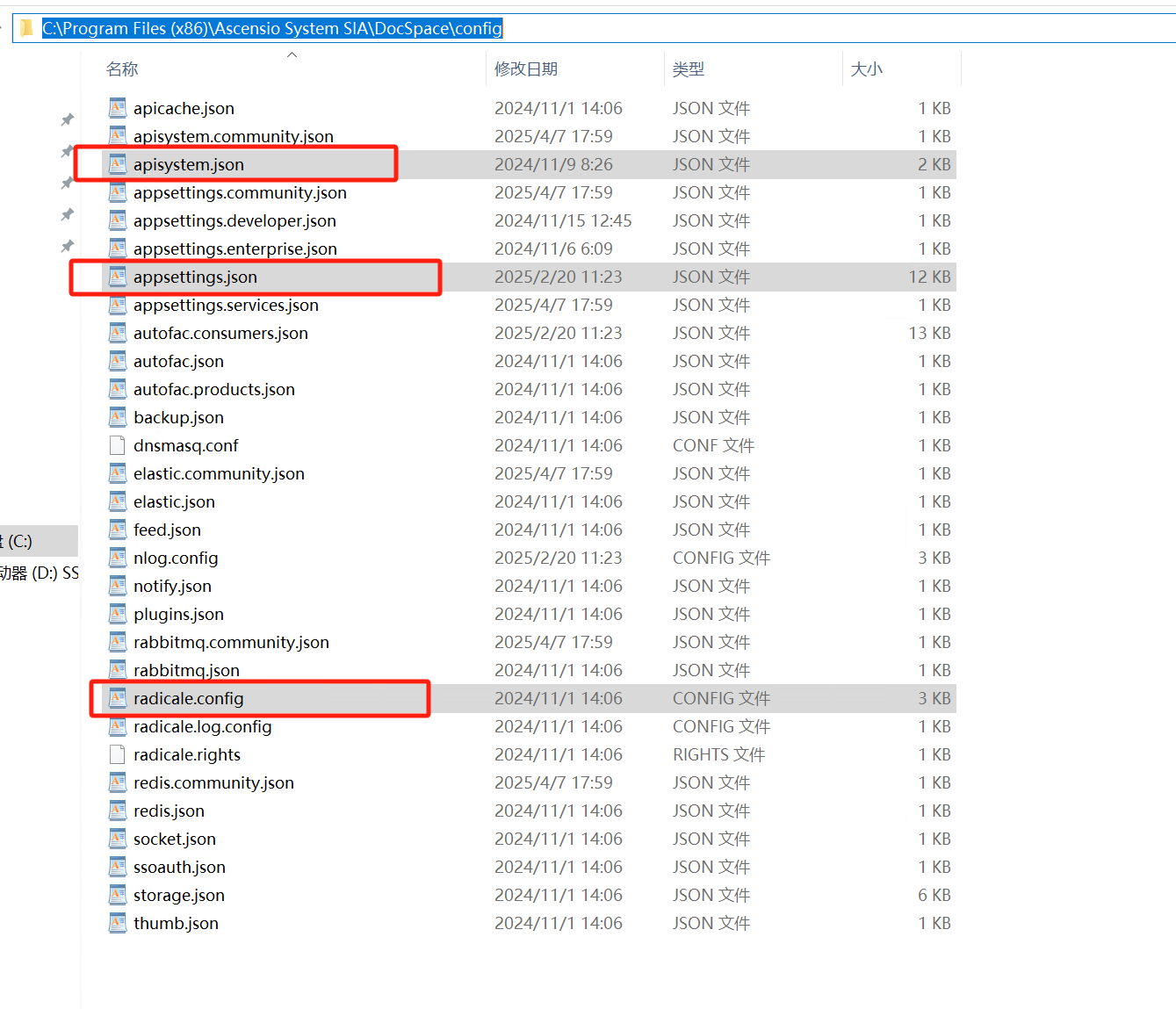Image resolution: width=1176 pixels, height=1009 pixels.
Task: Click the nlog.config file icon
Action: pyautogui.click(x=117, y=558)
